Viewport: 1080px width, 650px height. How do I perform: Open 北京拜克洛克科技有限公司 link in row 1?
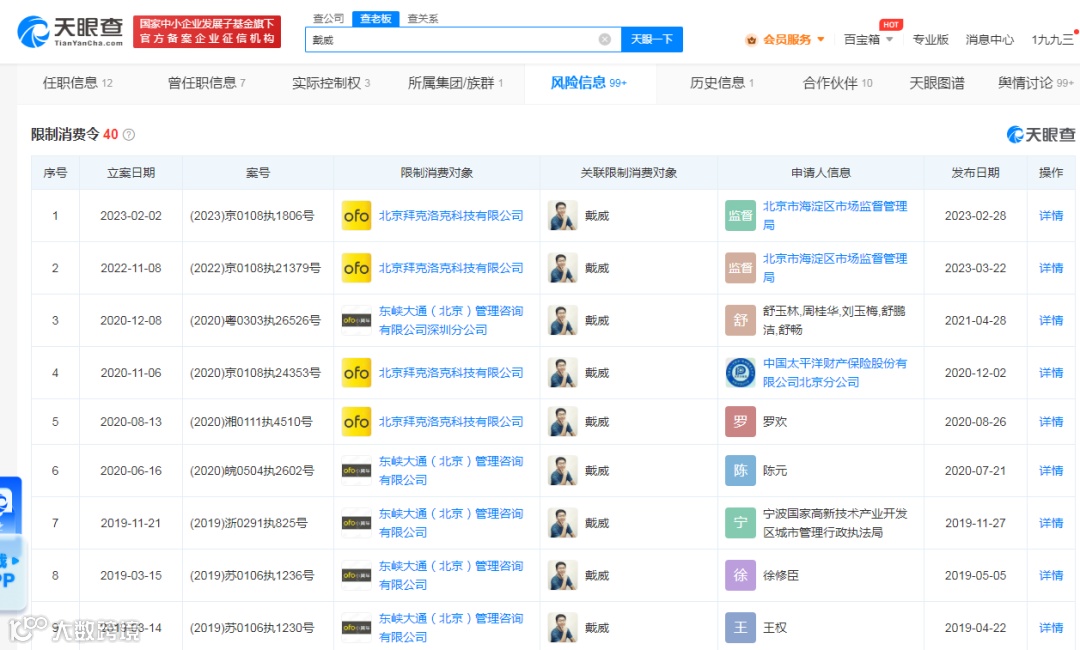pyautogui.click(x=451, y=216)
